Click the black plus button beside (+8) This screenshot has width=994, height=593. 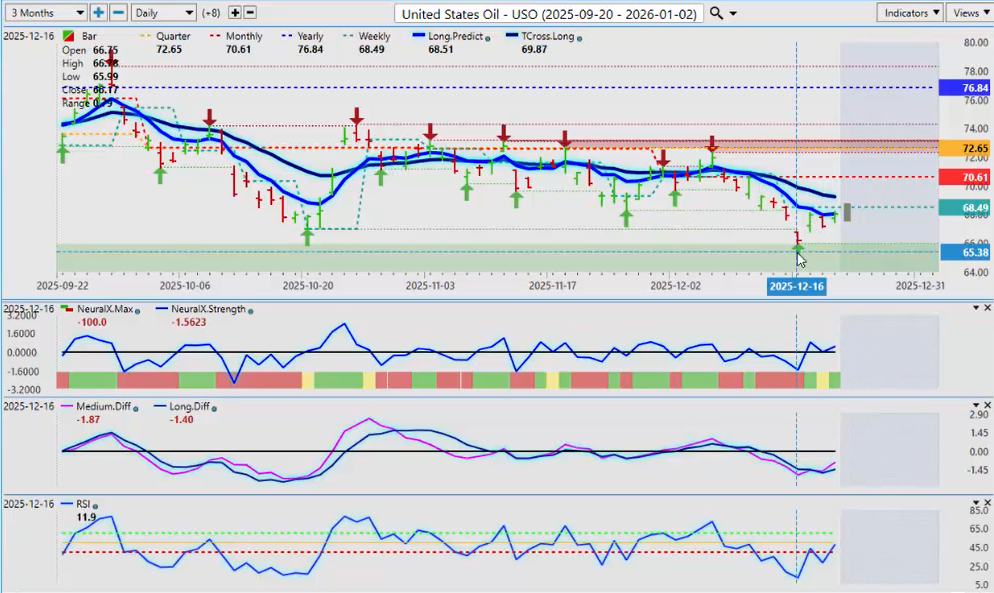pos(235,13)
